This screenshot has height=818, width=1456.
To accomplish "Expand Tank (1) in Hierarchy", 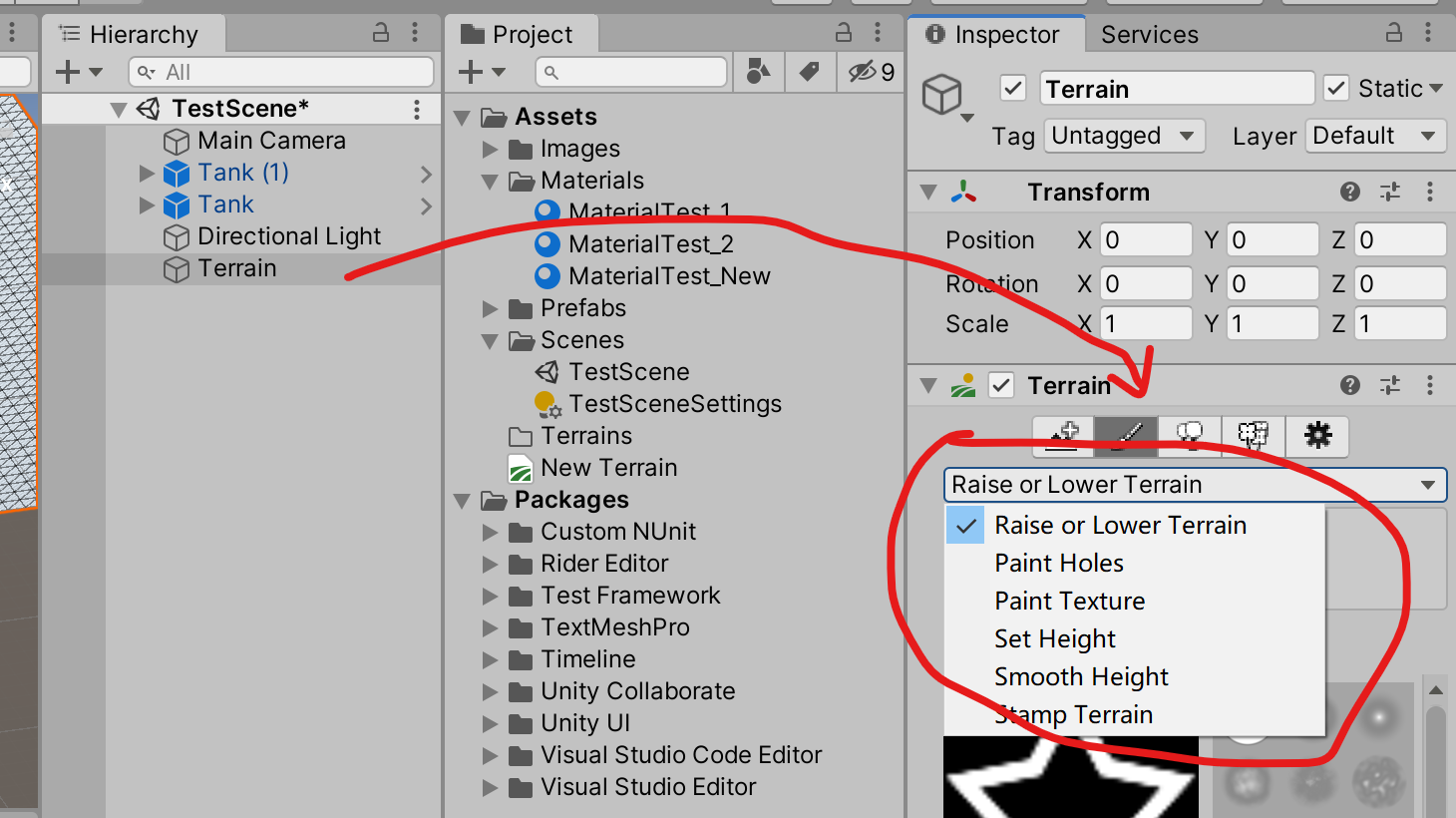I will [147, 174].
